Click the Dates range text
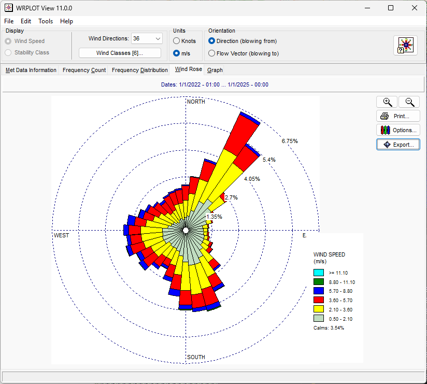Screen dimensions: 427x384 (x=214, y=85)
